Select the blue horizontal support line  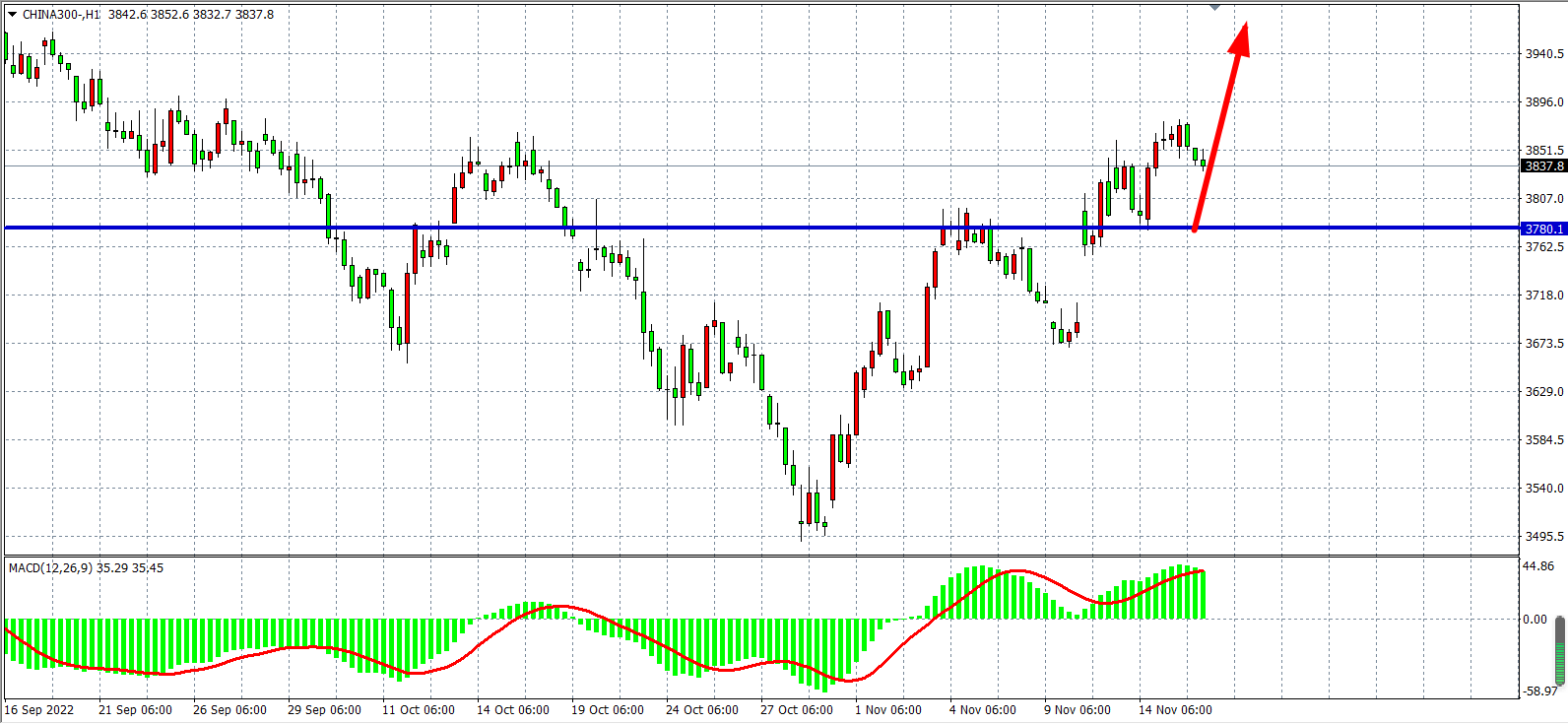coord(689,228)
